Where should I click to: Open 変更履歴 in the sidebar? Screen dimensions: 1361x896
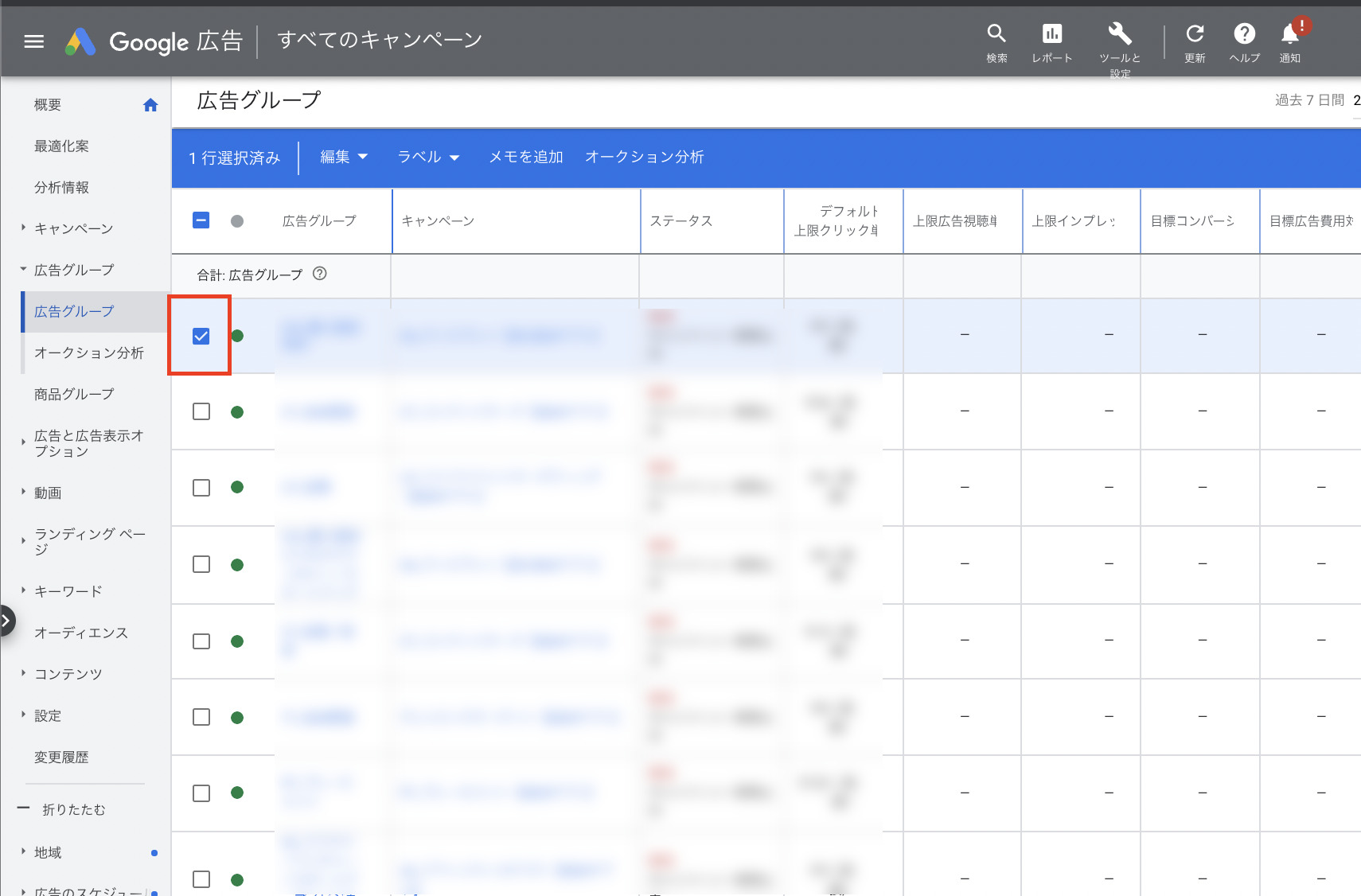coord(61,757)
